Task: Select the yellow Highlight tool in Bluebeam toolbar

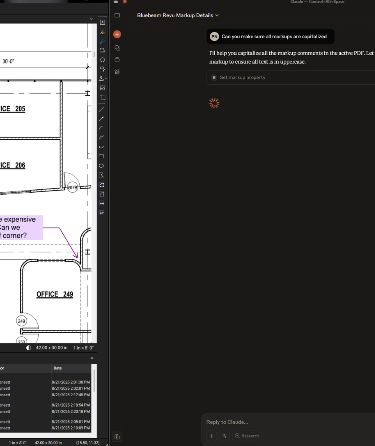Action: 102,32
